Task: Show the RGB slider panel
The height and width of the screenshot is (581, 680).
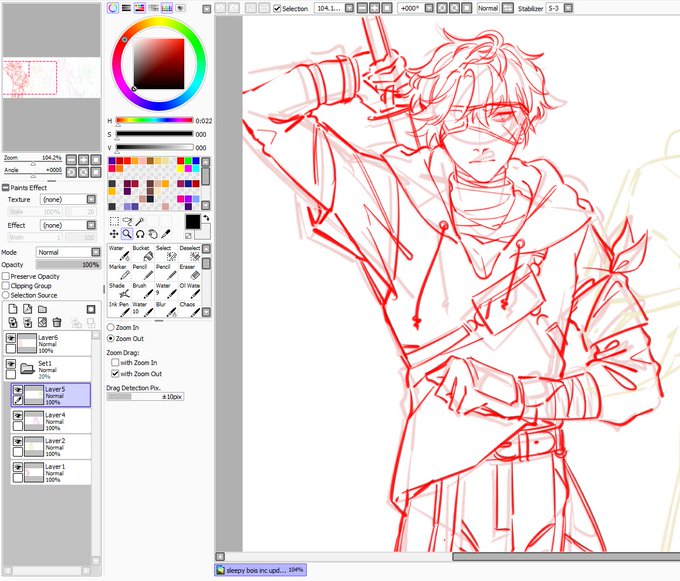Action: [x=126, y=8]
